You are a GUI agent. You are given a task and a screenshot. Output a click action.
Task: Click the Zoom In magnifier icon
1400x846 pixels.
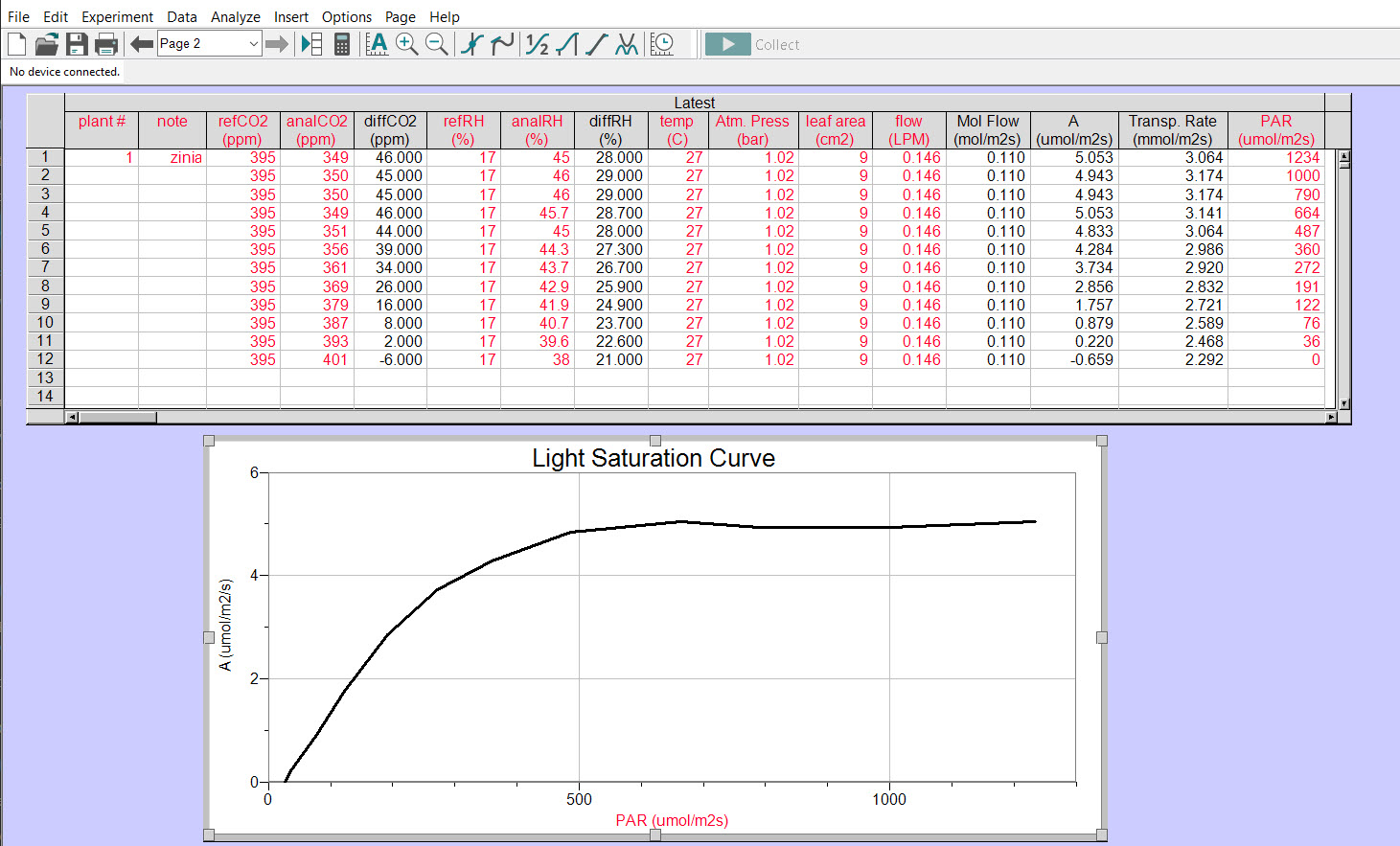(x=406, y=44)
